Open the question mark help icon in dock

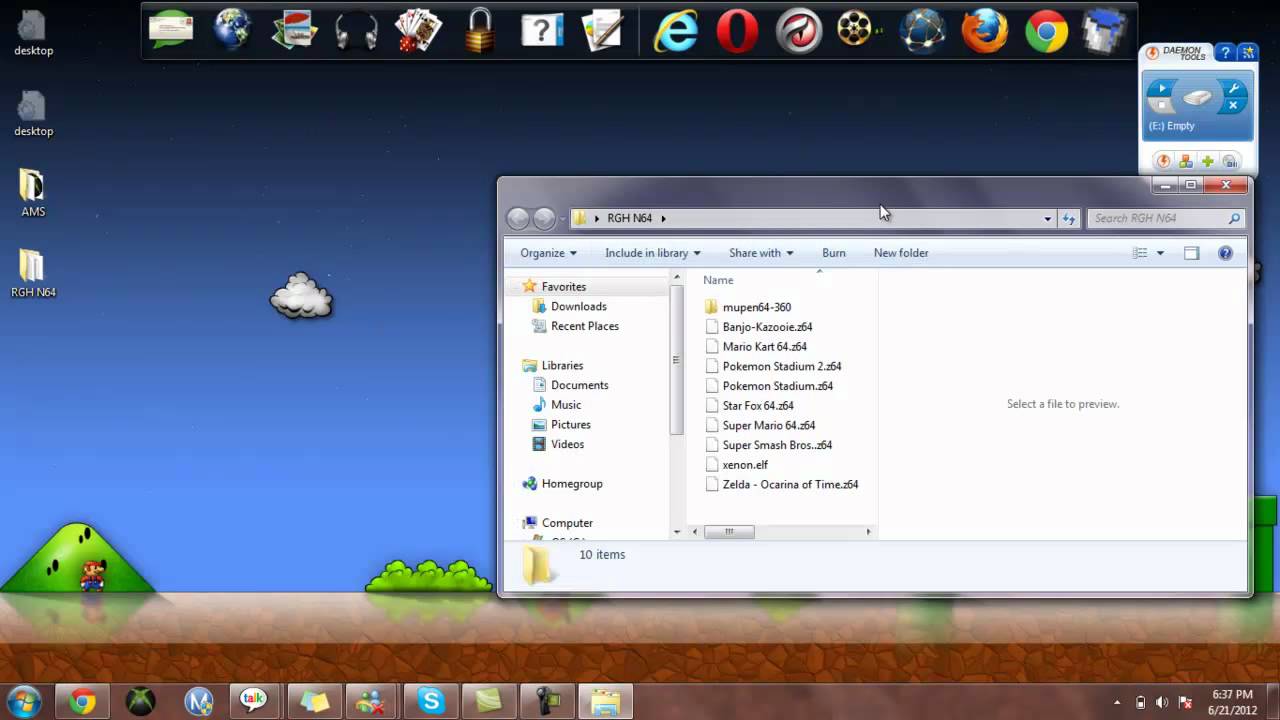click(x=542, y=30)
